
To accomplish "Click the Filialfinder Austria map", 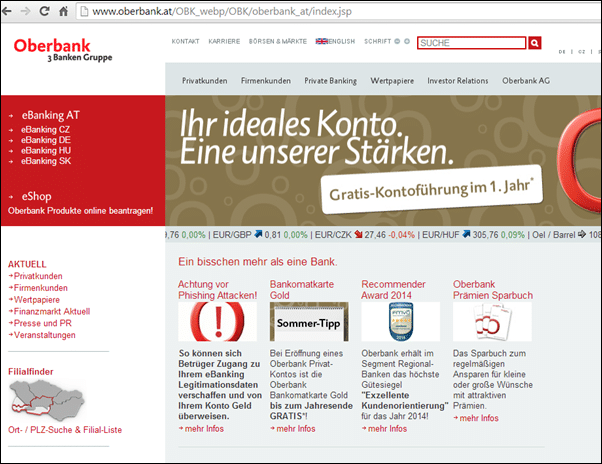I will coord(47,401).
